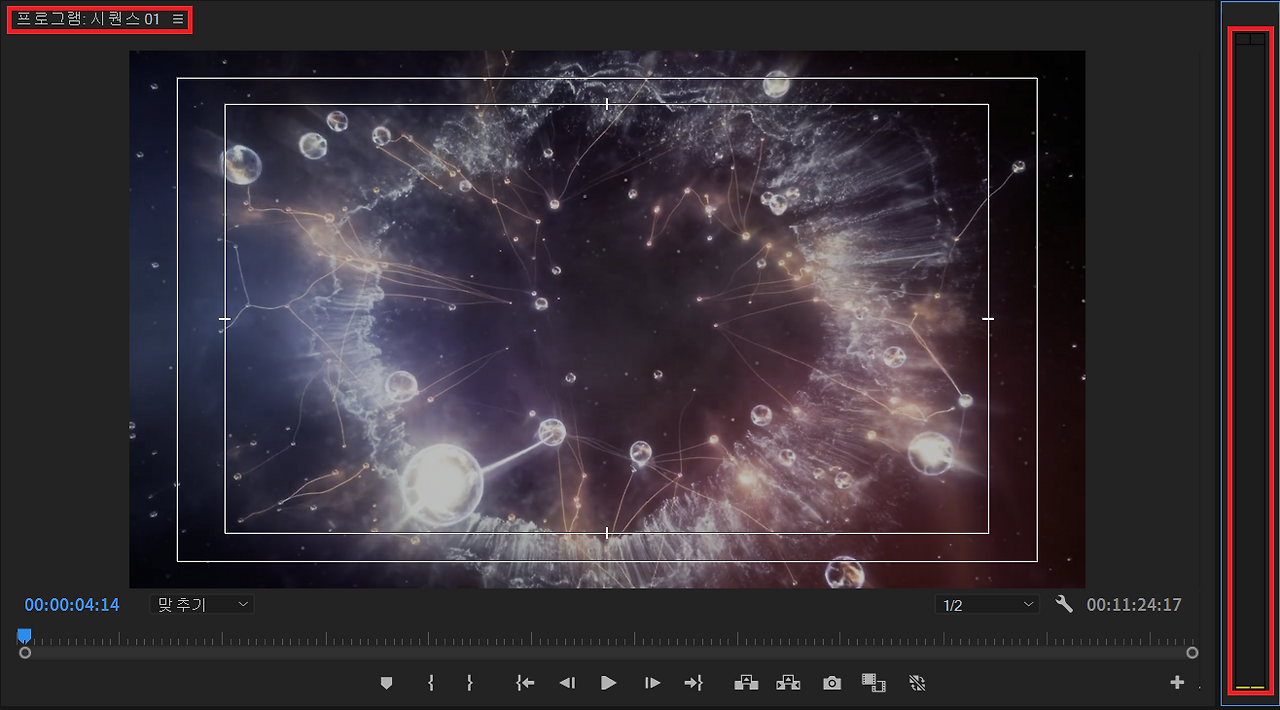Jump to the In point
The height and width of the screenshot is (710, 1280).
[525, 683]
